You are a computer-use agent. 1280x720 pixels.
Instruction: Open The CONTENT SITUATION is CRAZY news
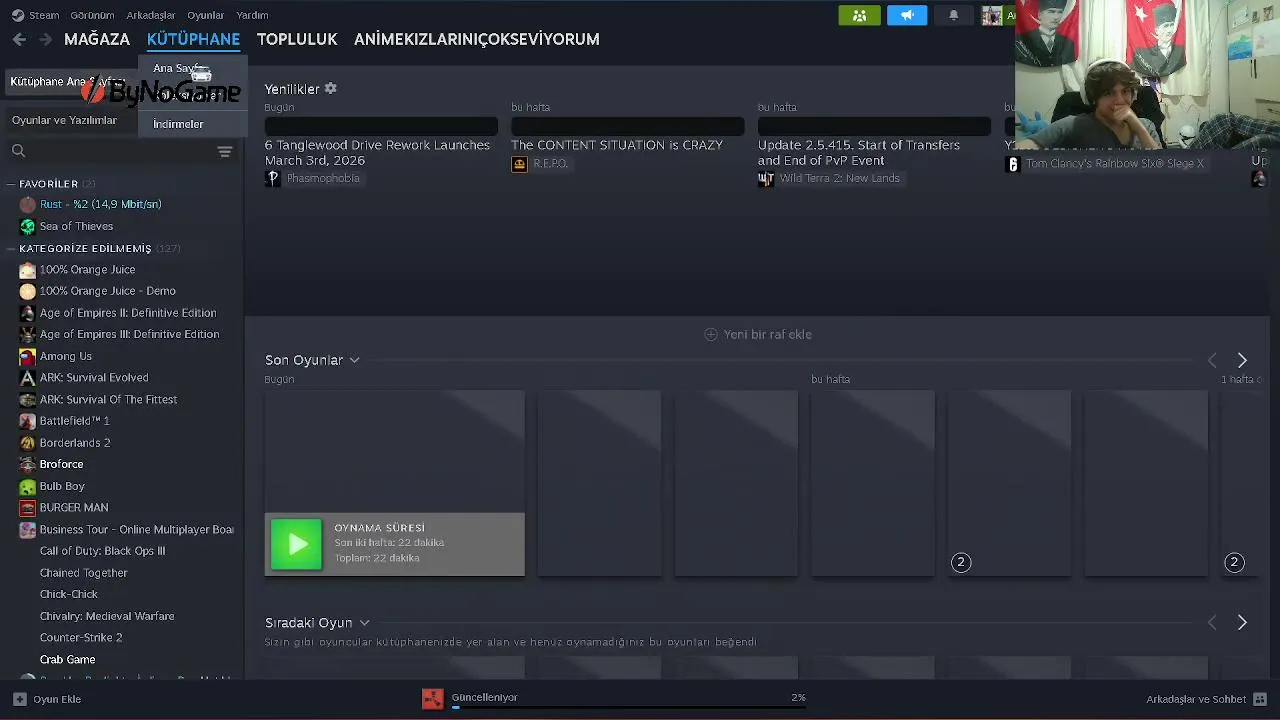tap(617, 145)
